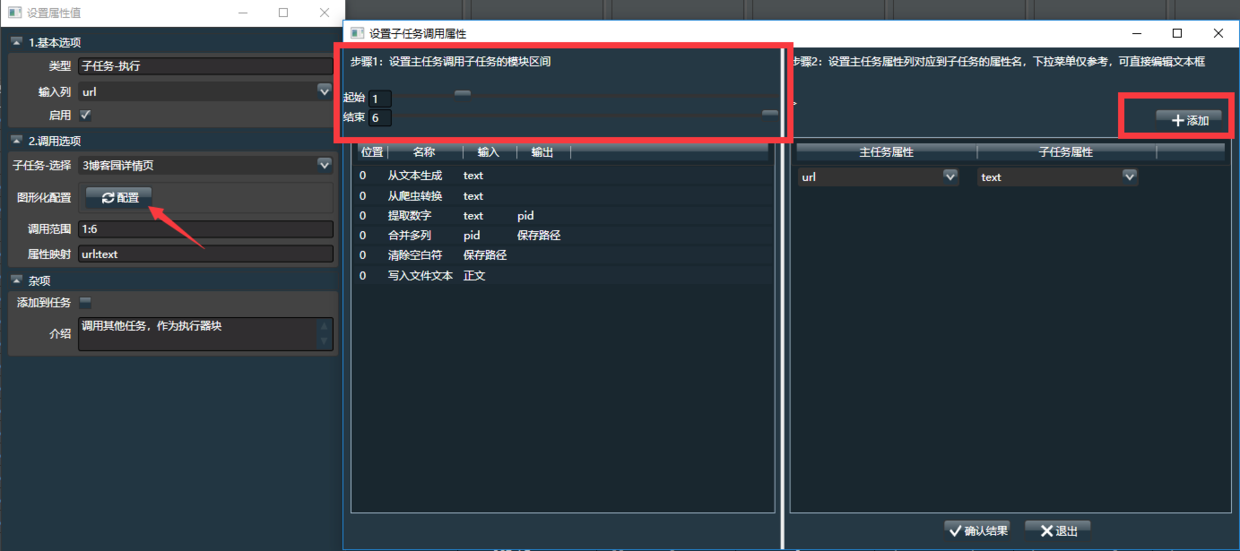Click the 子任务属性 column header
Image resolution: width=1240 pixels, height=551 pixels.
click(1066, 152)
